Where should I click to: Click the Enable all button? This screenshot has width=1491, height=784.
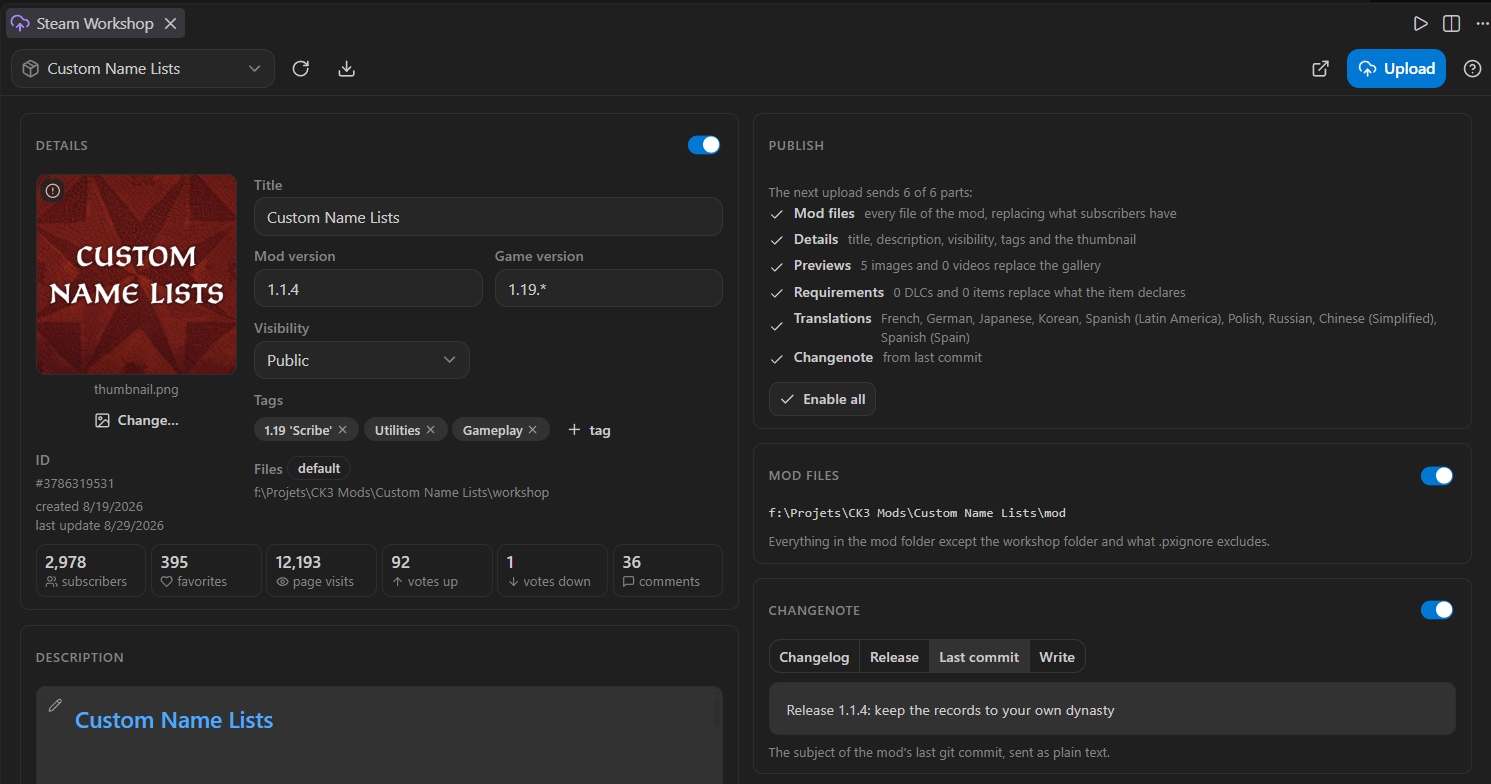point(822,399)
